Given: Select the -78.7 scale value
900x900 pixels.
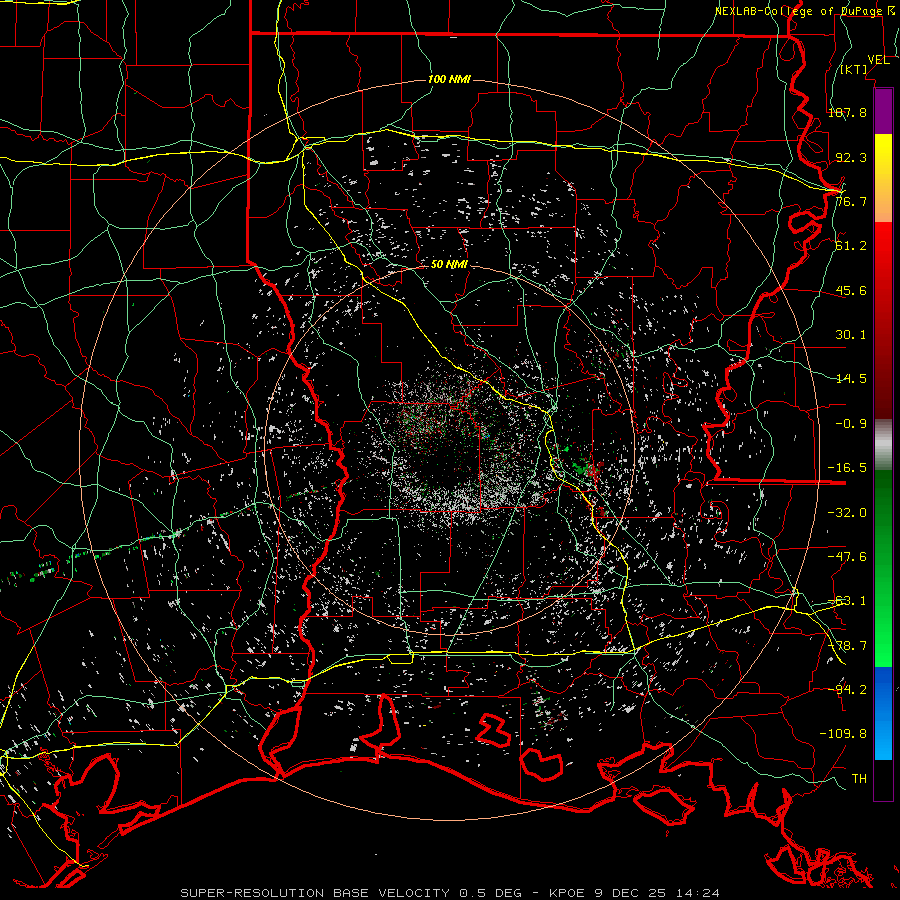Looking at the screenshot, I should (847, 646).
